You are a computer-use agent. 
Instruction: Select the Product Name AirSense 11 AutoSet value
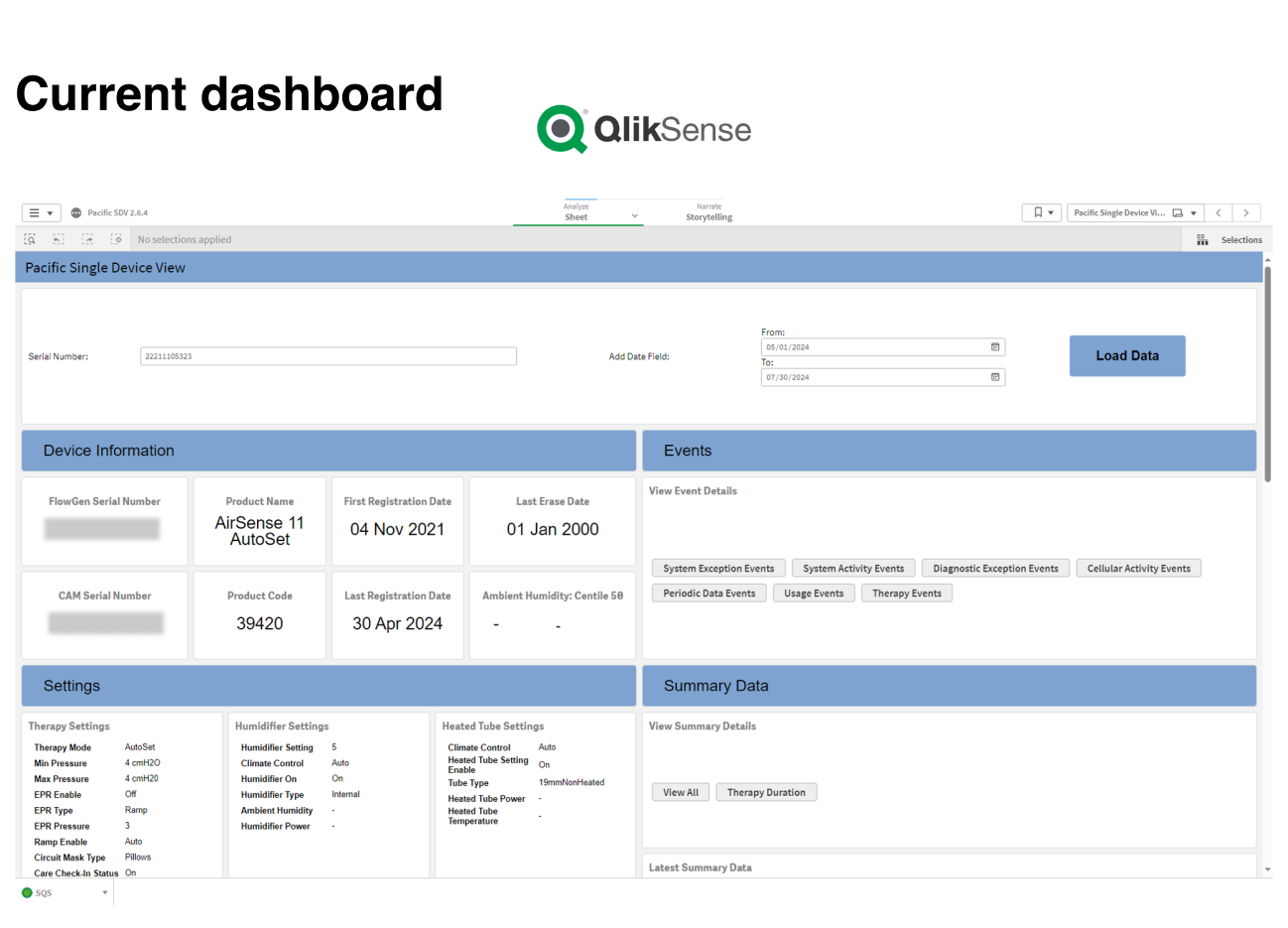click(260, 531)
